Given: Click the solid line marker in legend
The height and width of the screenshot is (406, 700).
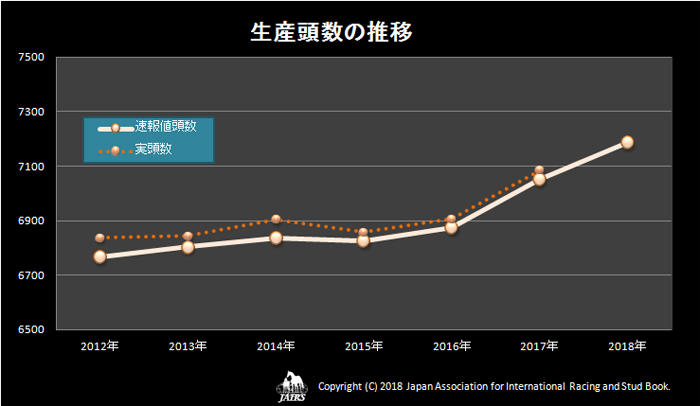Looking at the screenshot, I should click(115, 129).
